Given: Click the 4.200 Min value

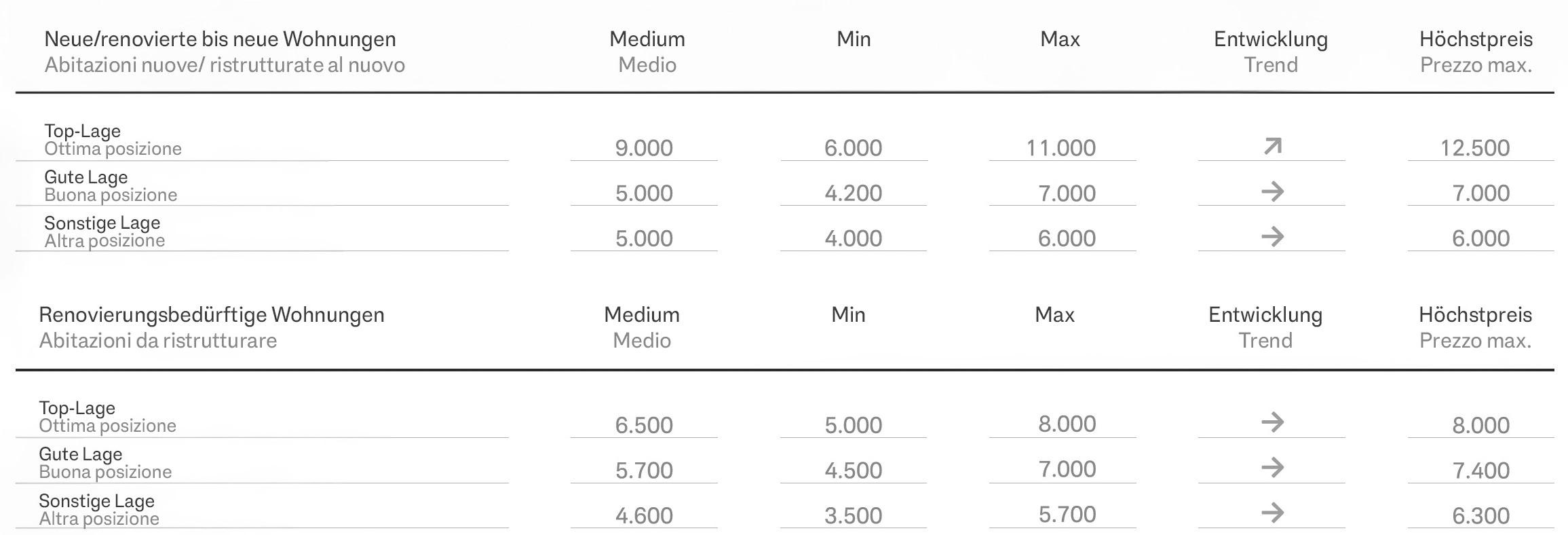Looking at the screenshot, I should point(854,193).
